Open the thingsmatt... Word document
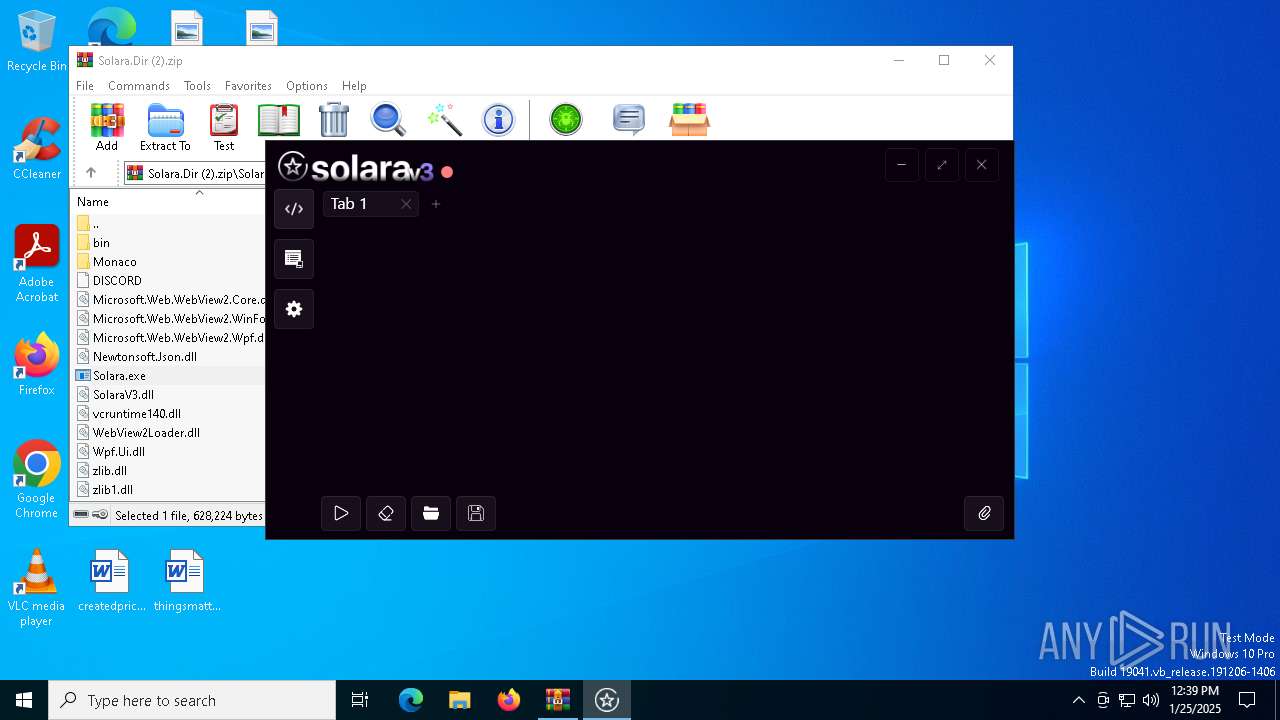Screen dimensions: 1280x720 (185, 580)
